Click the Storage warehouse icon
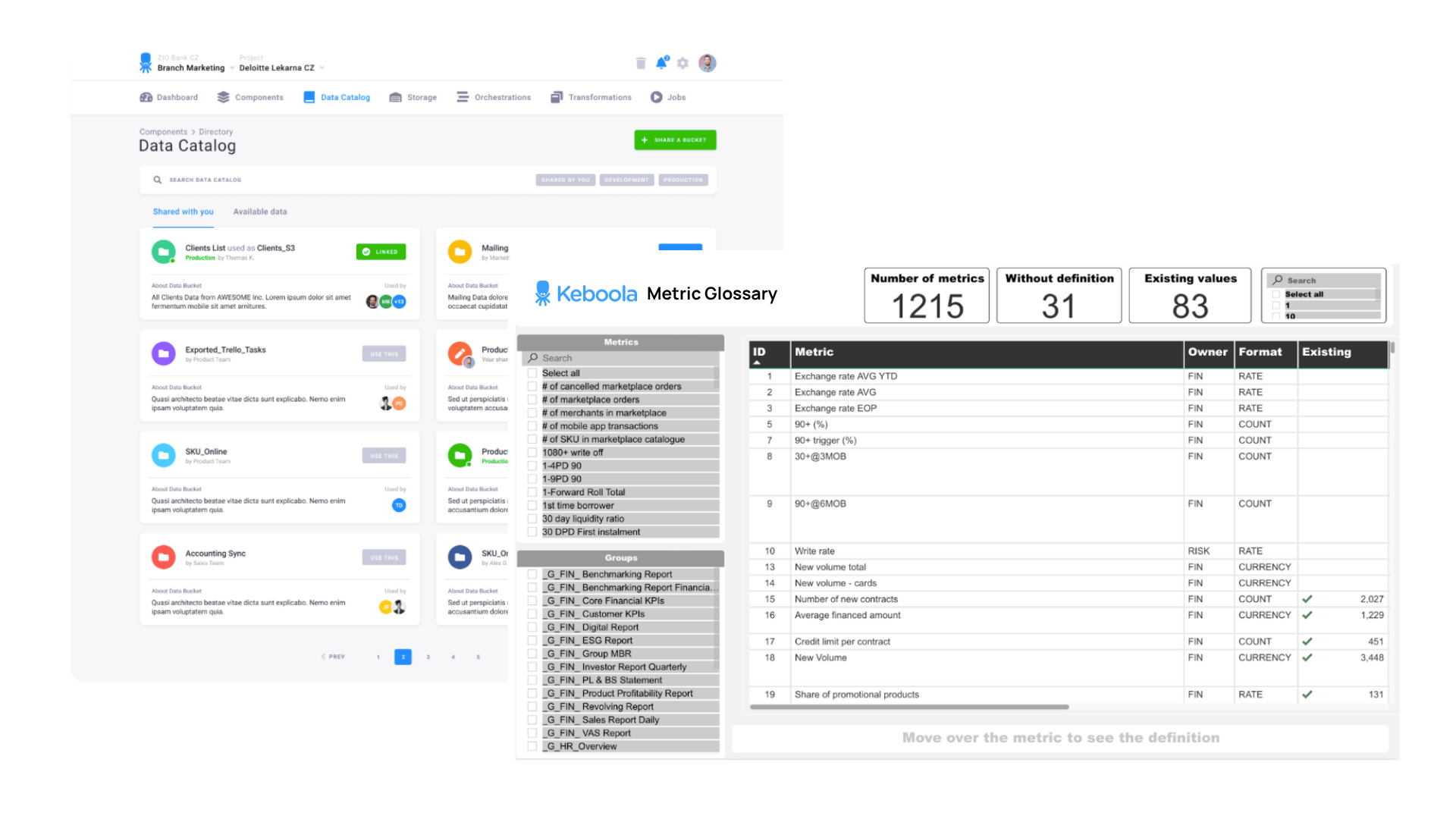The height and width of the screenshot is (819, 1456). coord(395,97)
